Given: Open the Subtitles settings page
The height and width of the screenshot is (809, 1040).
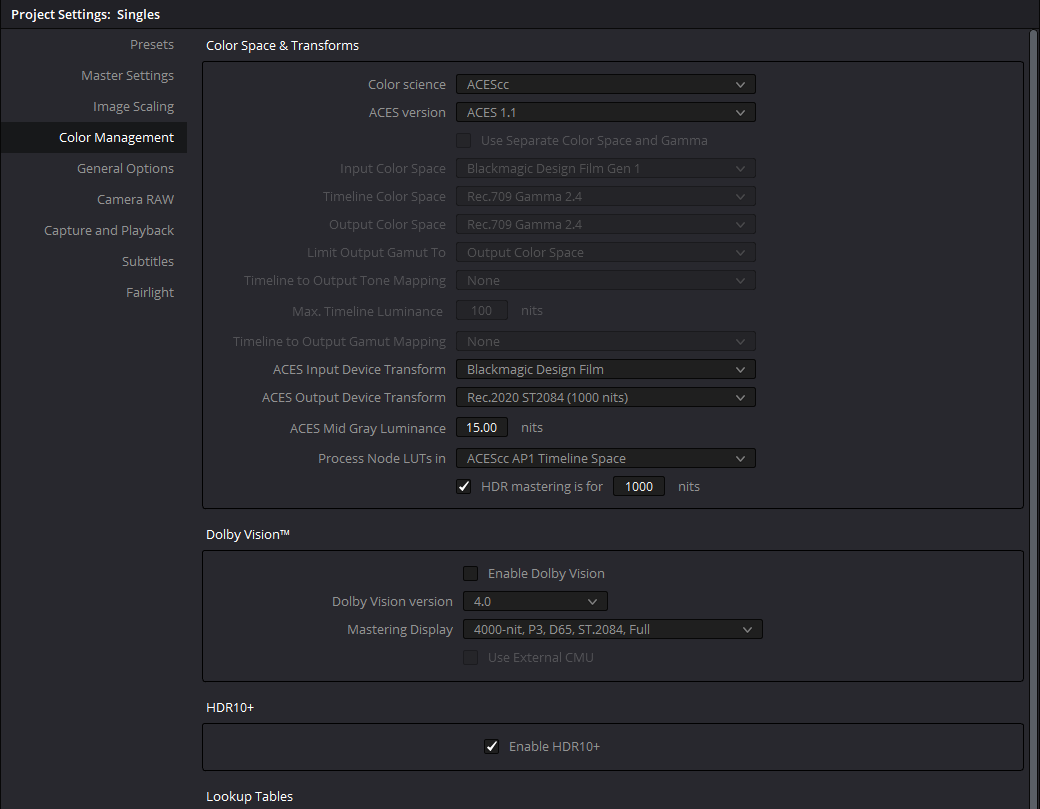Looking at the screenshot, I should 148,261.
